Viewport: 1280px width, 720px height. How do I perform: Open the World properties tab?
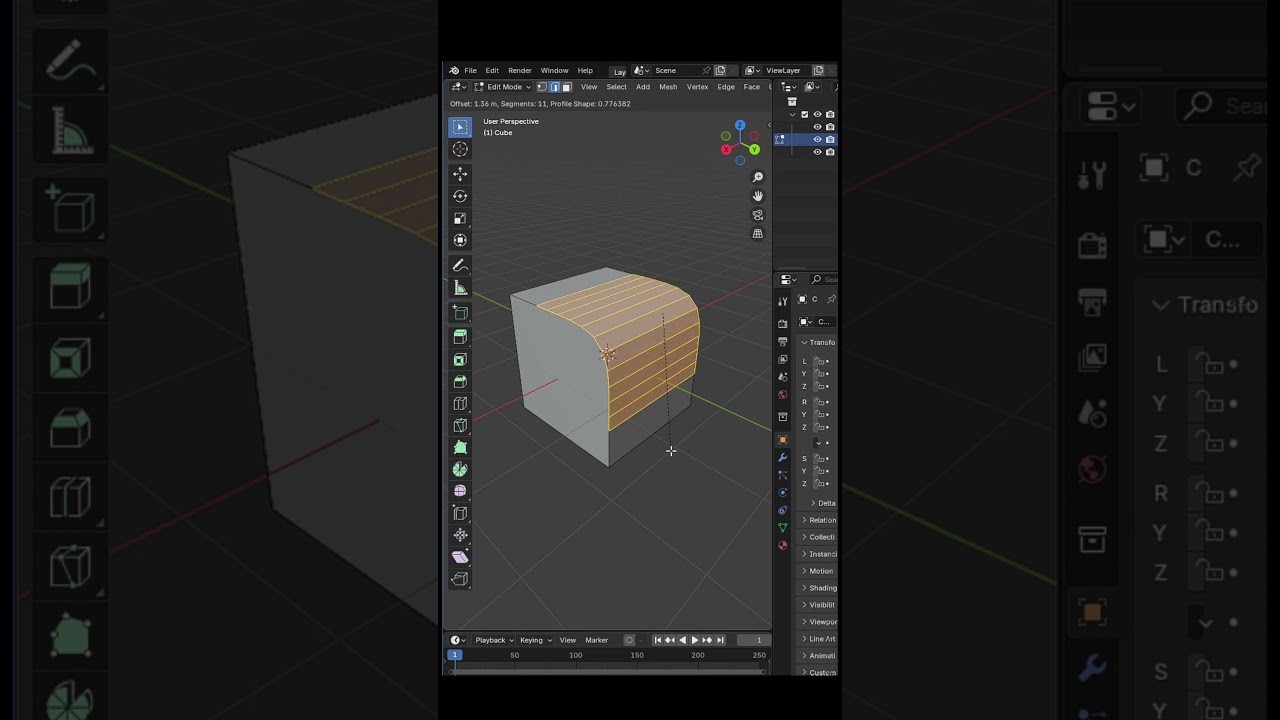pyautogui.click(x=783, y=394)
